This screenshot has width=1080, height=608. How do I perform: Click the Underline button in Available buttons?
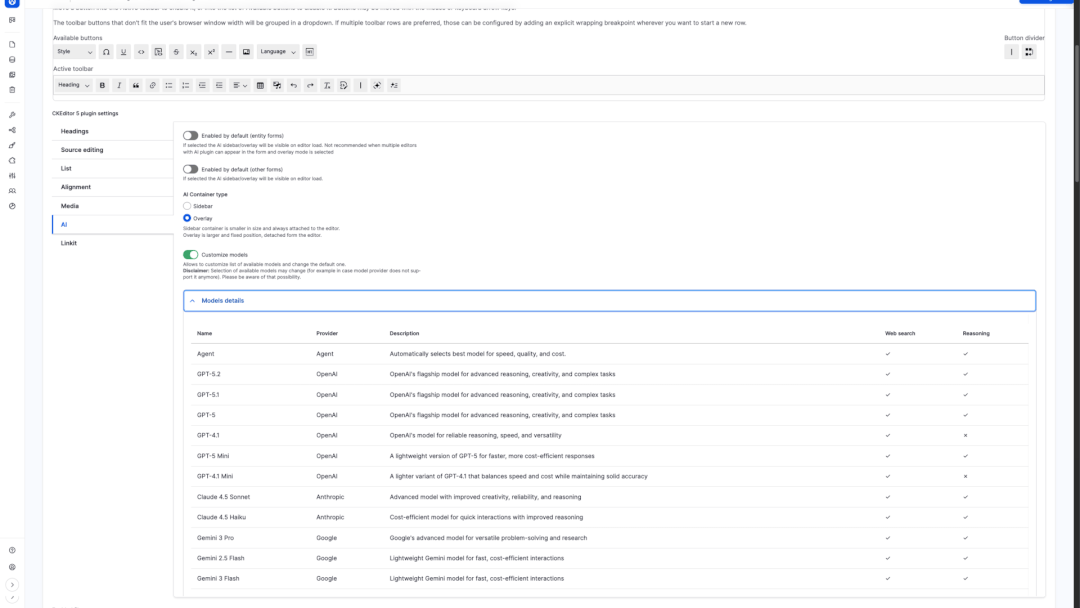click(x=123, y=52)
